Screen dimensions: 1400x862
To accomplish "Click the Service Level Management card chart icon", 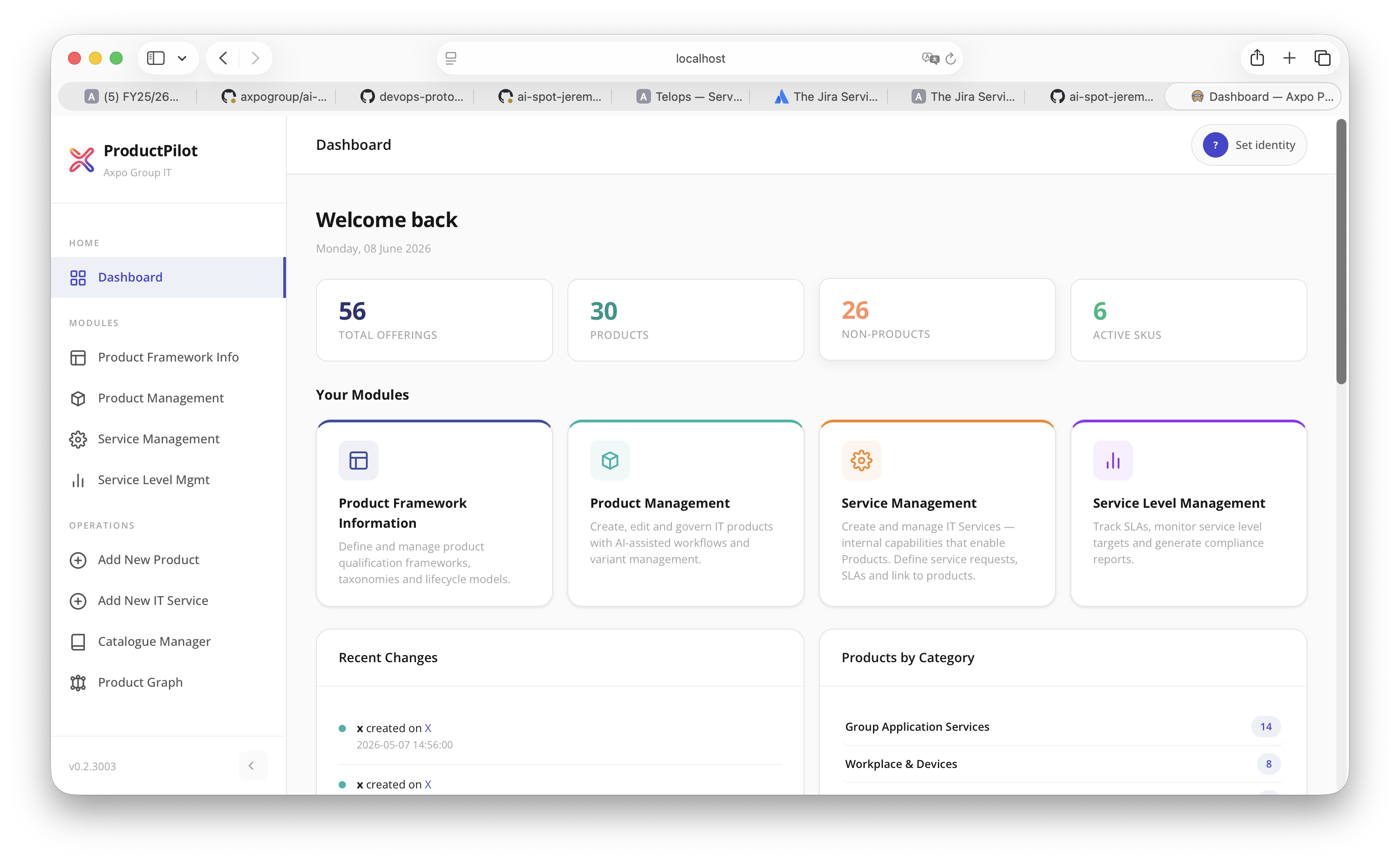I will (1112, 460).
